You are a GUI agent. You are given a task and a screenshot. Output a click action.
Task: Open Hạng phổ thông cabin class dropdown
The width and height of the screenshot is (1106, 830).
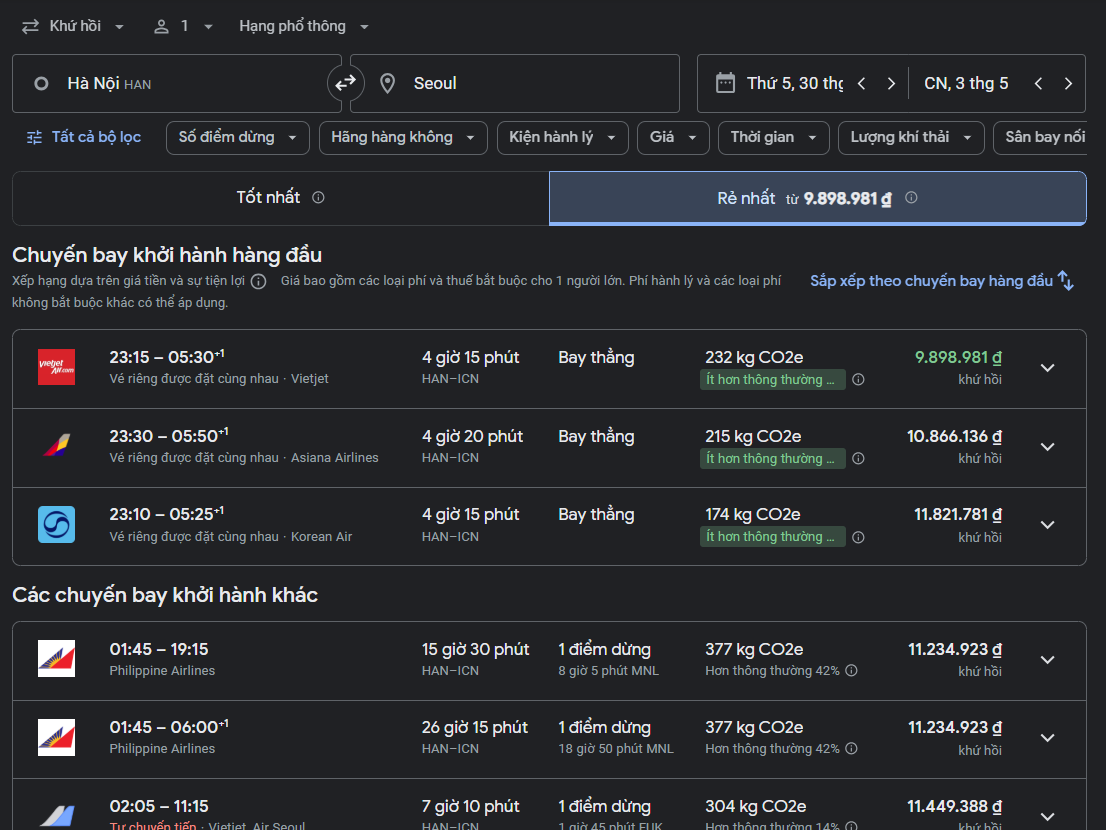pos(304,26)
